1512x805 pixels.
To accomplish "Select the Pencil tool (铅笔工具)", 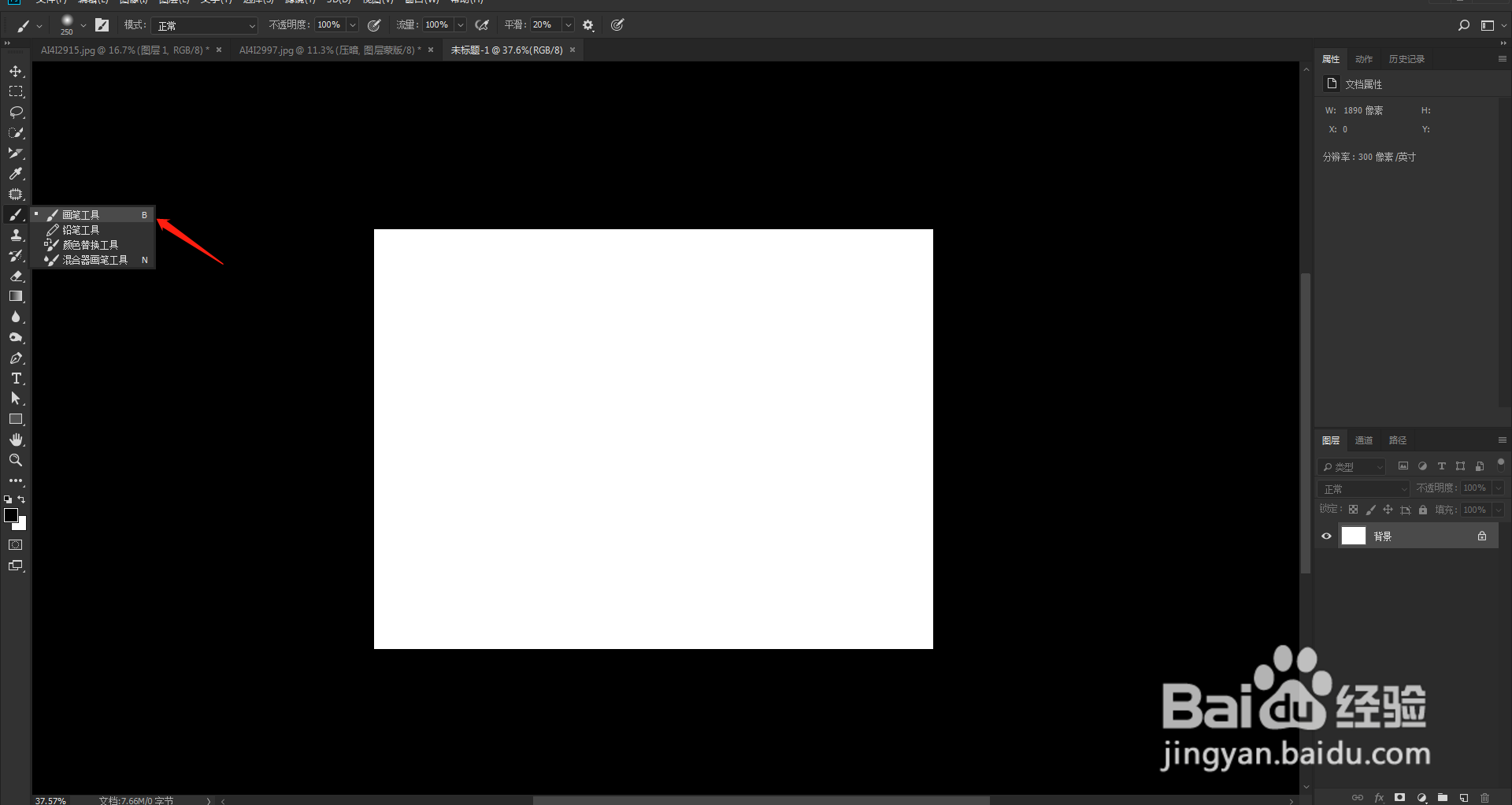I will point(93,230).
